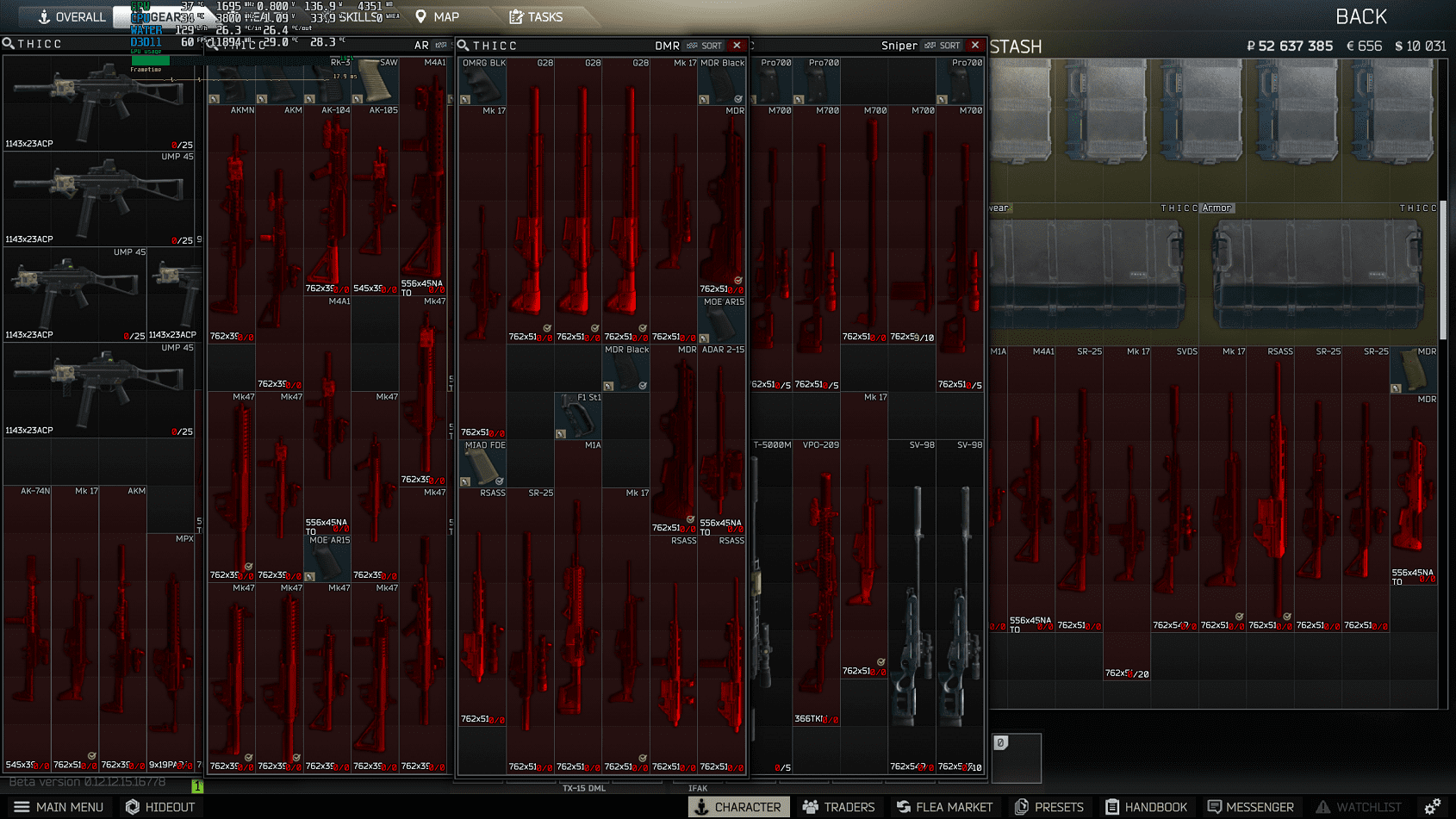The width and height of the screenshot is (1456, 819).
Task: Select the topmost UMP 45 with 0/25
Action: (x=99, y=103)
